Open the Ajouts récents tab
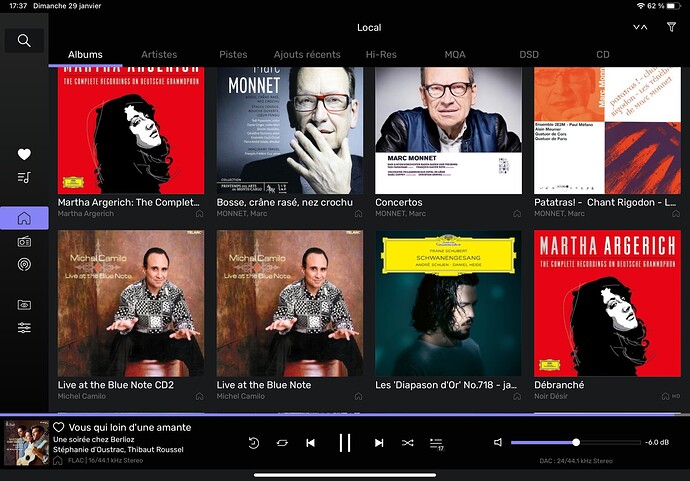Image resolution: width=690 pixels, height=481 pixels. click(x=307, y=55)
